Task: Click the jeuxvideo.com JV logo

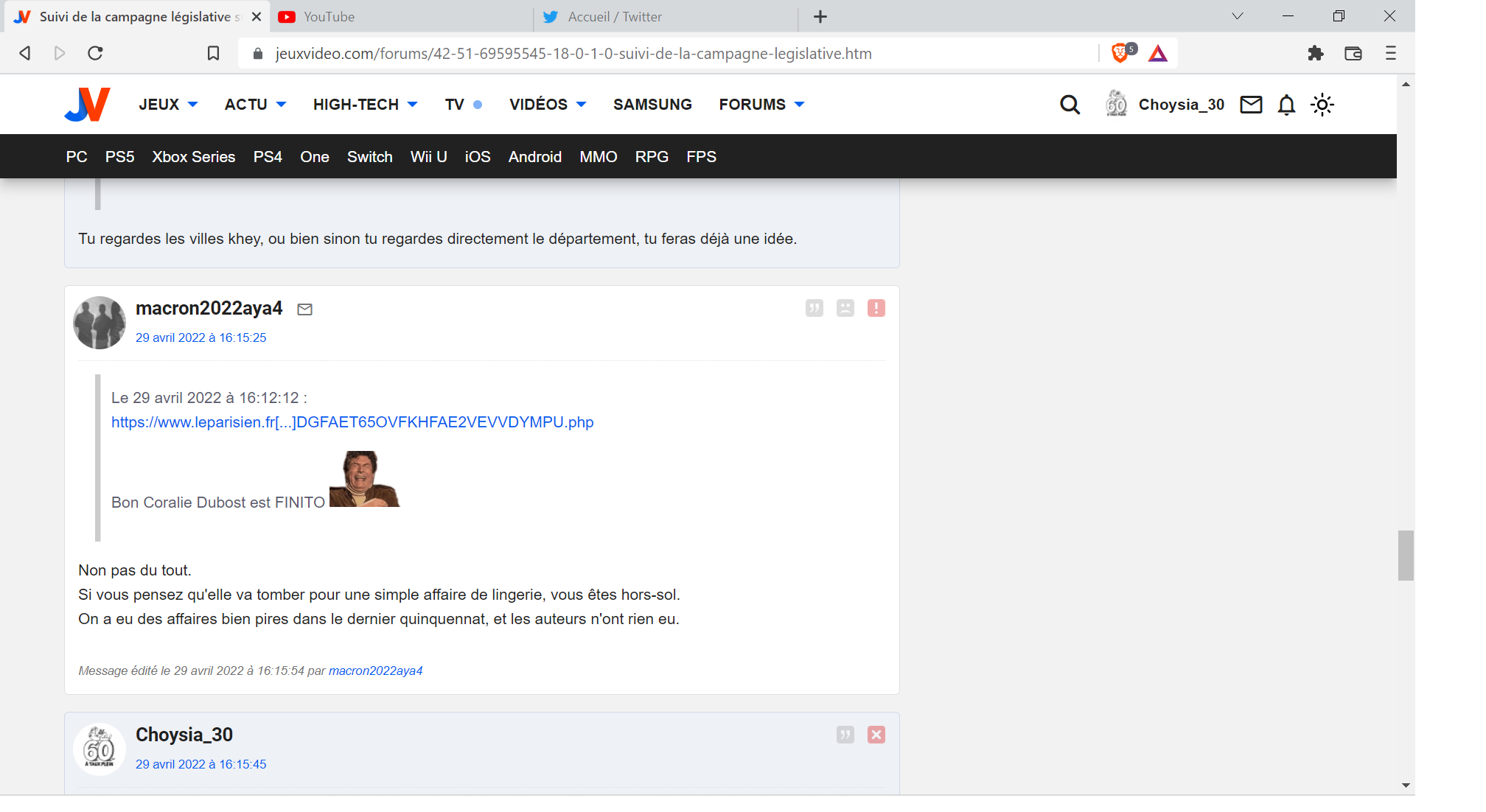Action: pos(88,104)
